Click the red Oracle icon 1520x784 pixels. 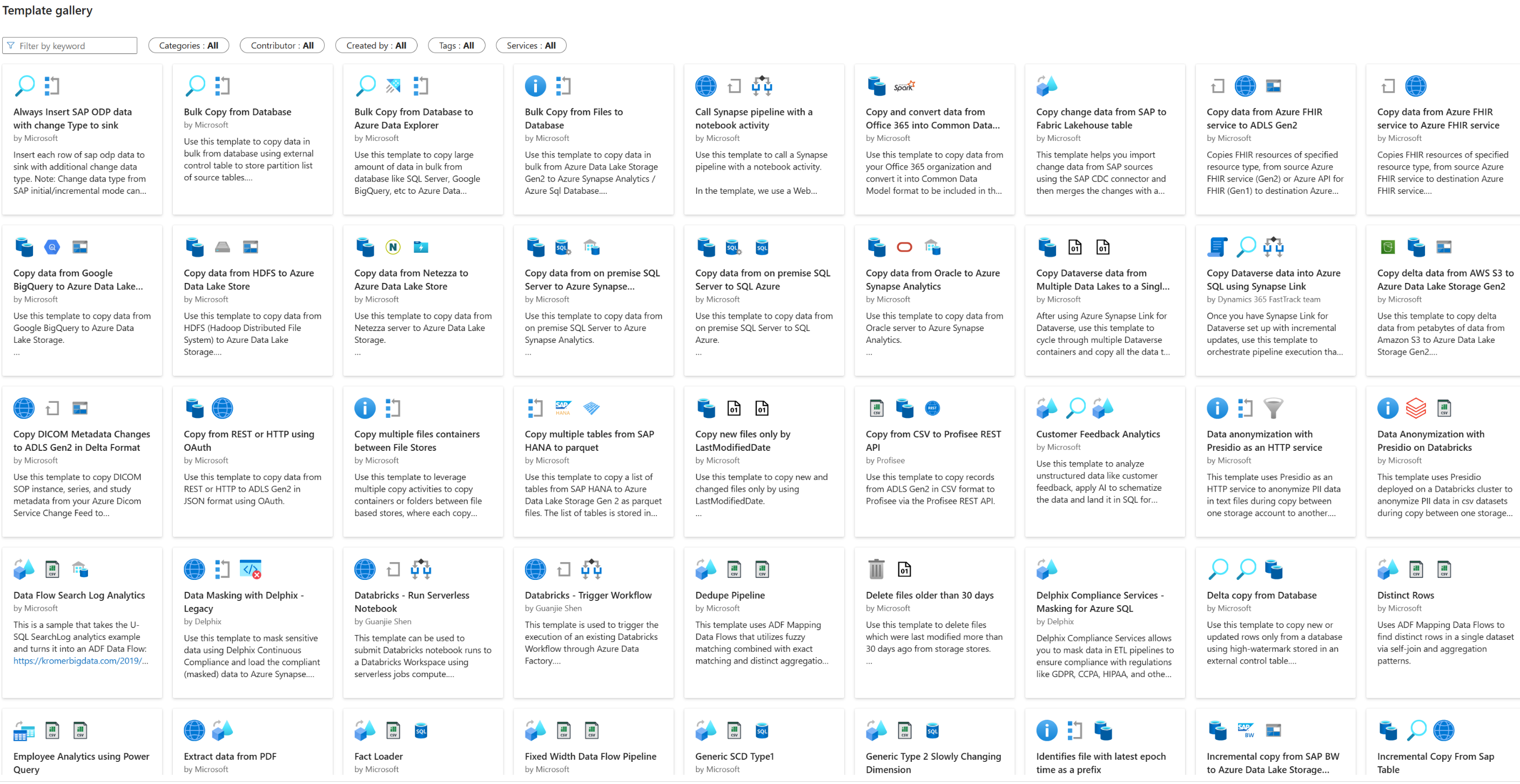pyautogui.click(x=904, y=247)
